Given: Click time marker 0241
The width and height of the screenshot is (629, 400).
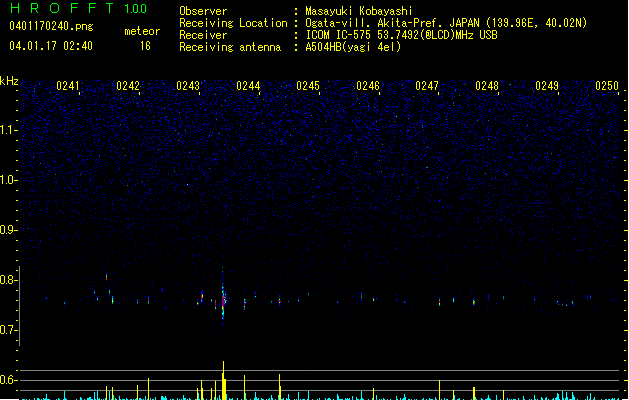Looking at the screenshot, I should [x=68, y=86].
